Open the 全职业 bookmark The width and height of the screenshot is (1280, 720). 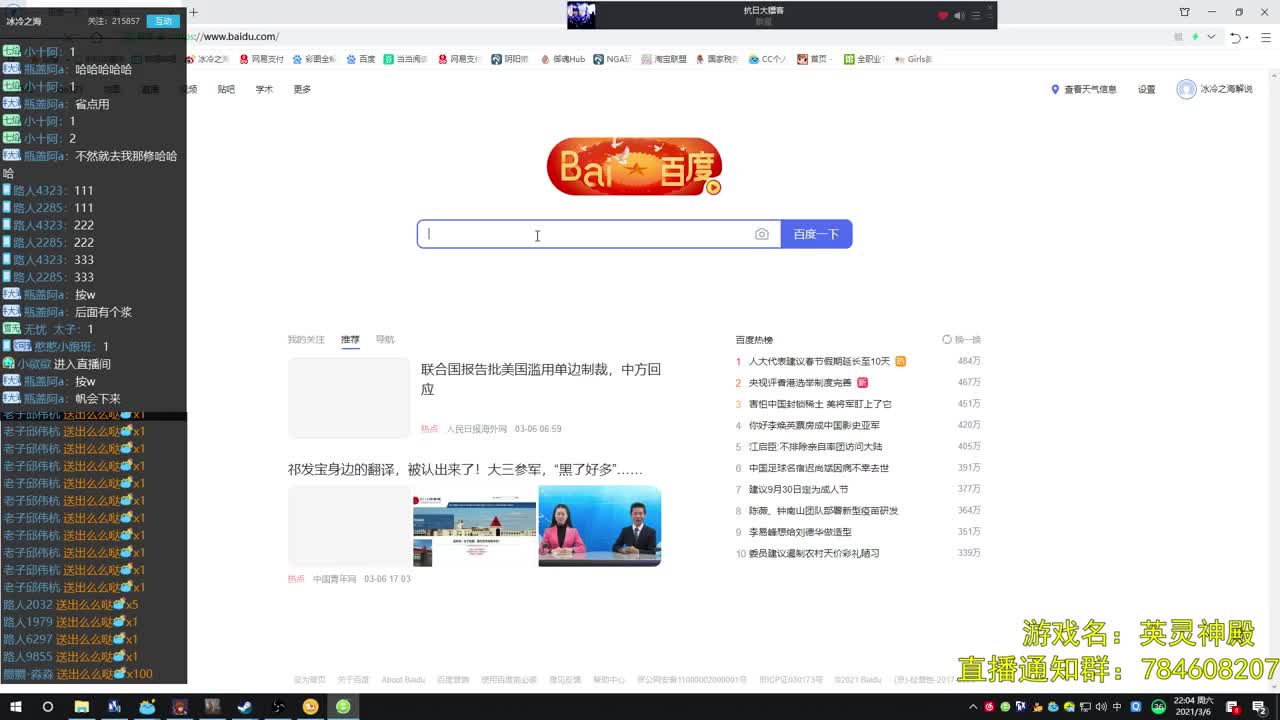(864, 59)
